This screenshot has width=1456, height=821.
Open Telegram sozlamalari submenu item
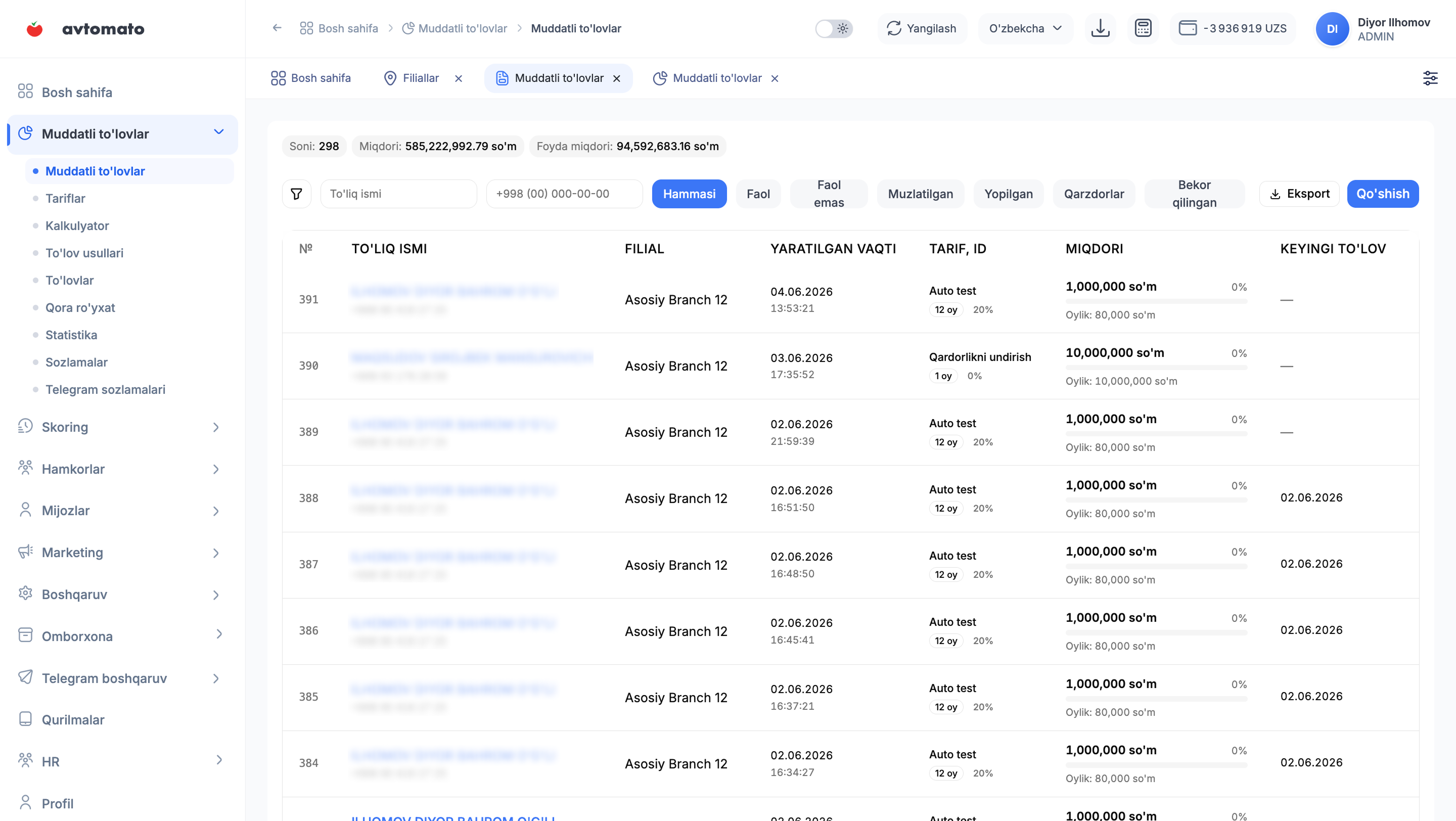pyautogui.click(x=105, y=389)
